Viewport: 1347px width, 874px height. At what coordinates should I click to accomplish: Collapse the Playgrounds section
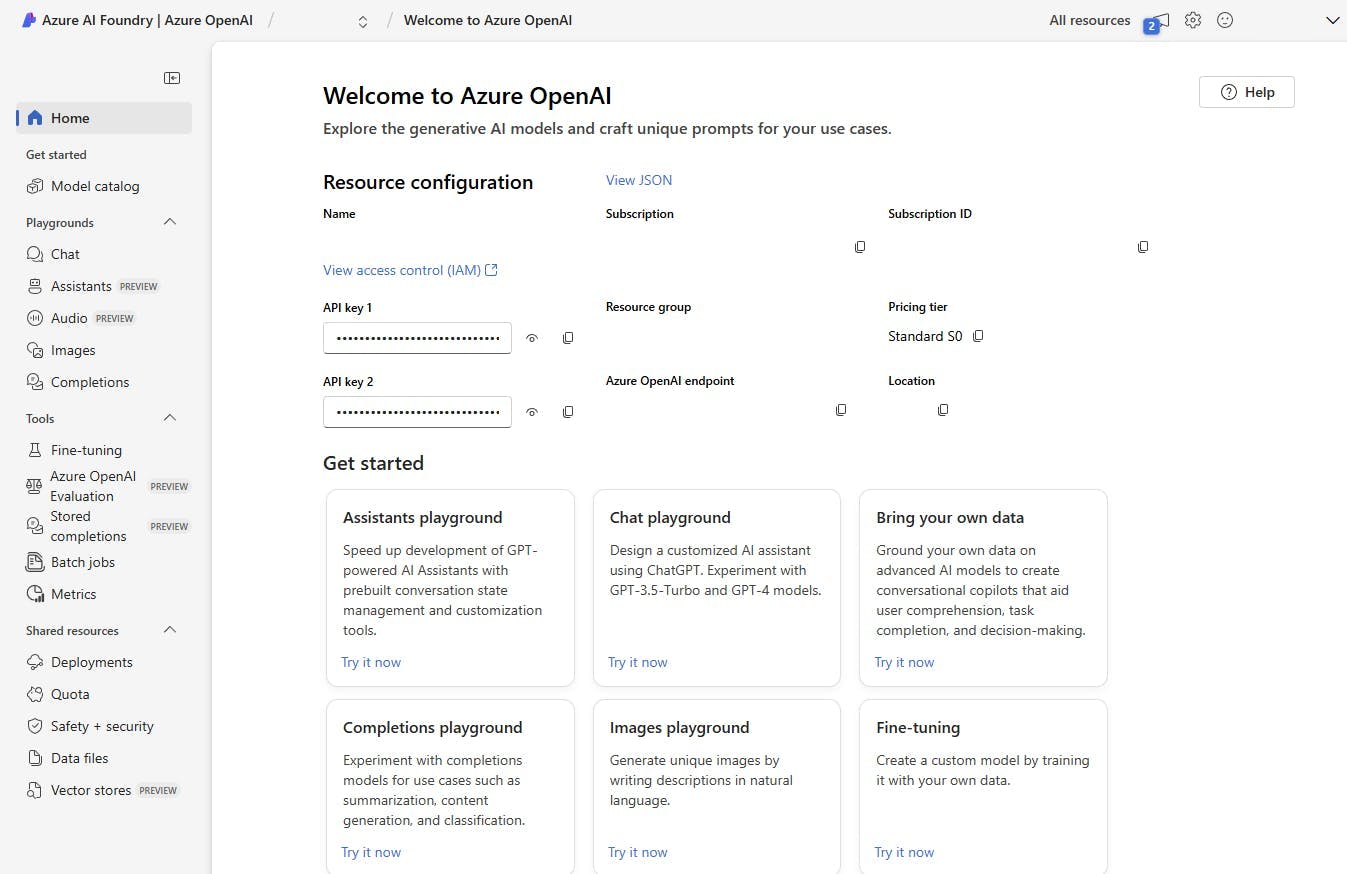click(x=170, y=222)
